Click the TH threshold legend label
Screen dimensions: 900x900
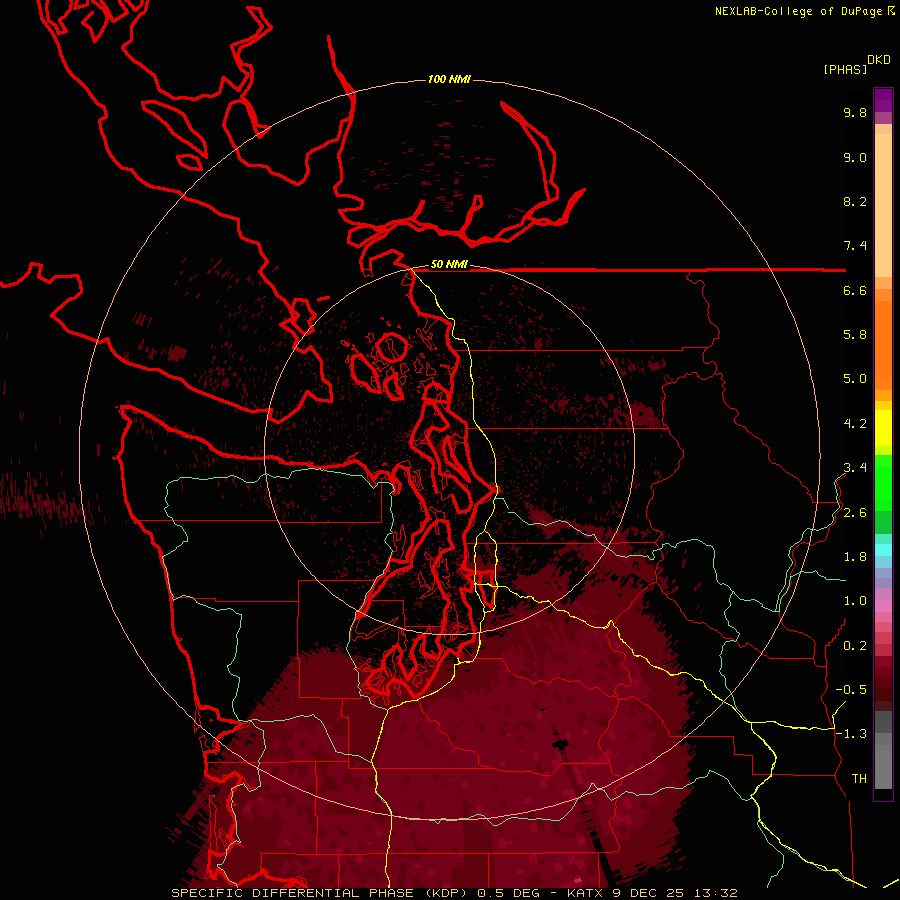pyautogui.click(x=859, y=778)
